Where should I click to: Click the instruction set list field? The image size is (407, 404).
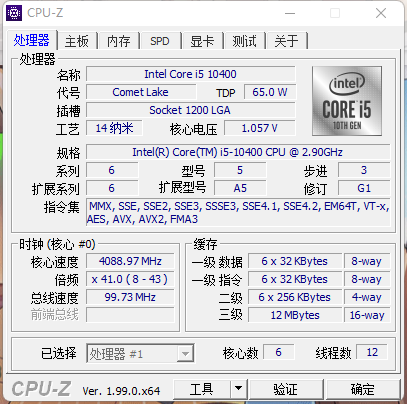tap(238, 212)
